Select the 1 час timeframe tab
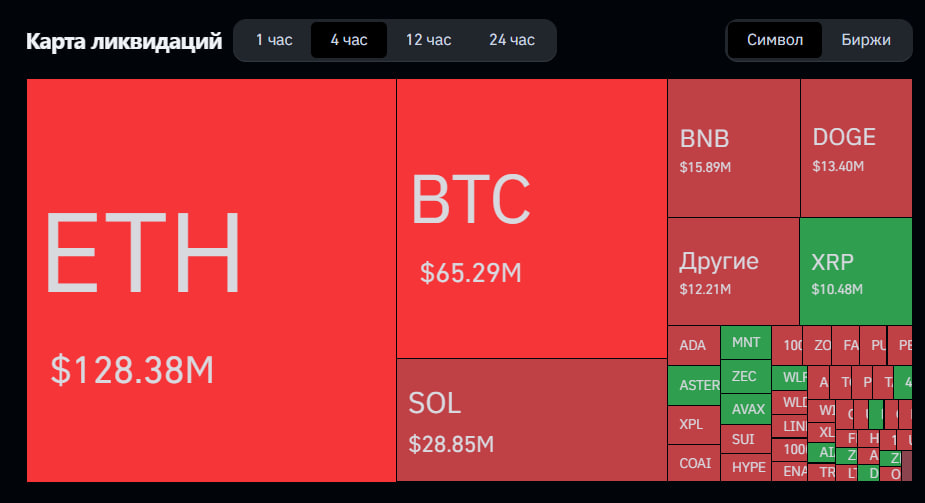The image size is (925, 503). (273, 40)
